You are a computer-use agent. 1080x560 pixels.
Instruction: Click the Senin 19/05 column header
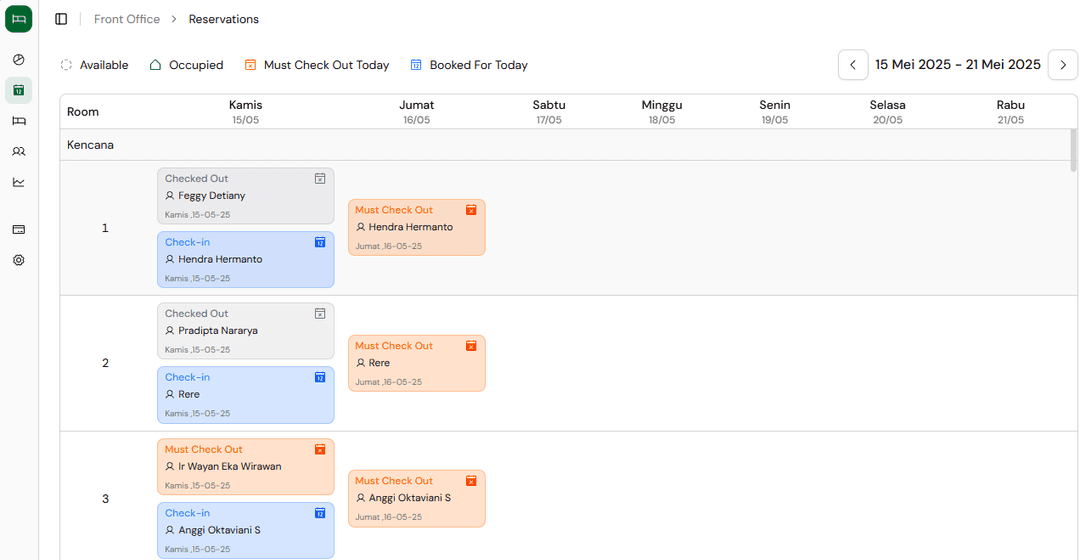point(775,112)
